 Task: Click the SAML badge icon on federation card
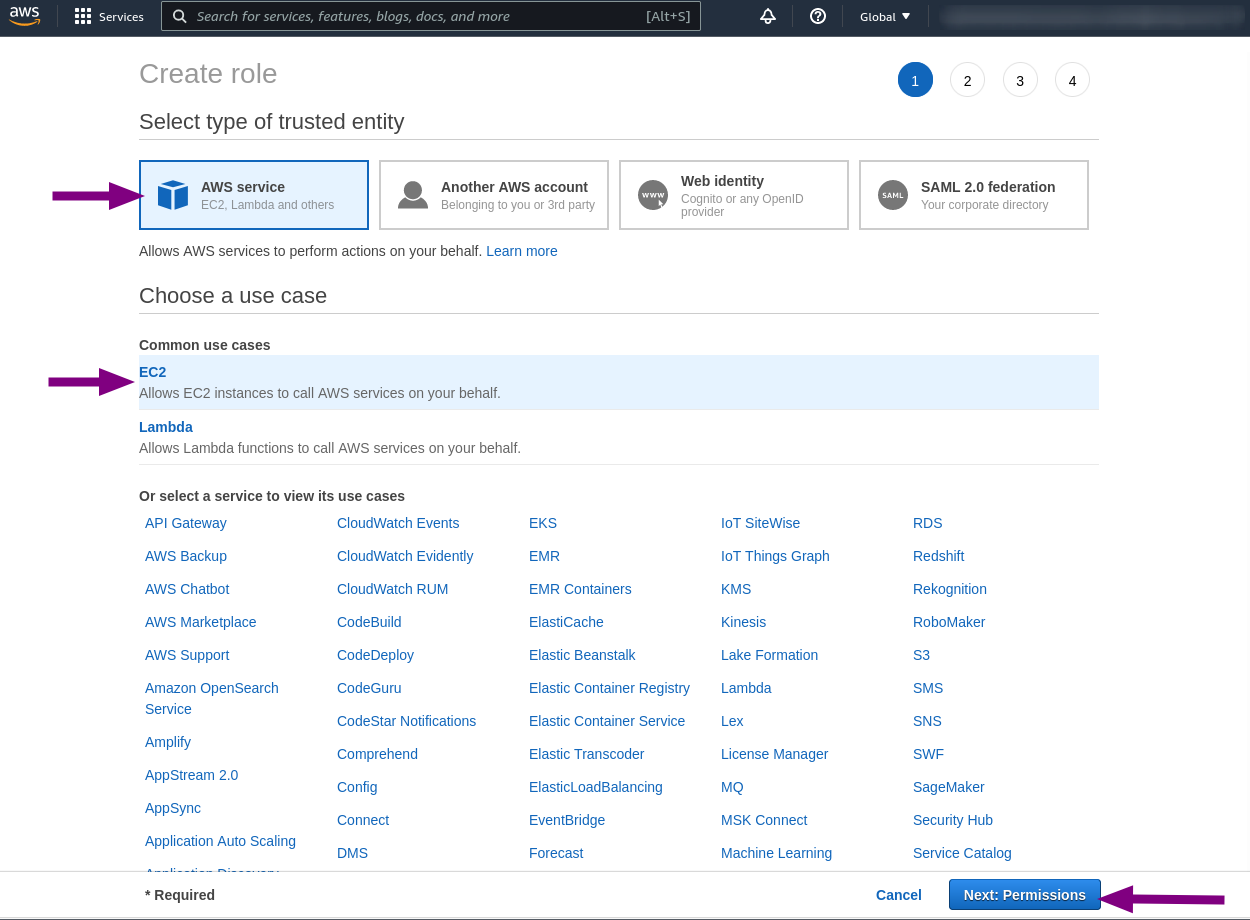[893, 194]
